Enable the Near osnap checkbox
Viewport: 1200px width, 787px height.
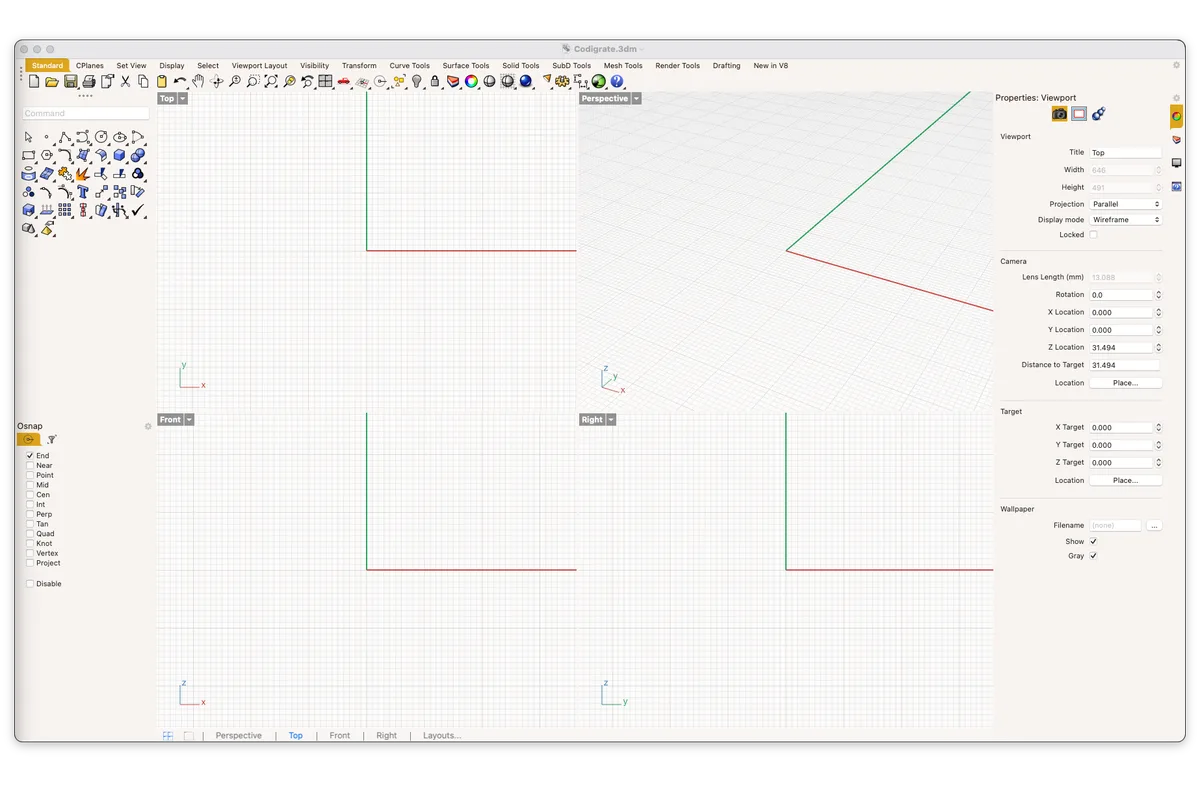tap(30, 466)
